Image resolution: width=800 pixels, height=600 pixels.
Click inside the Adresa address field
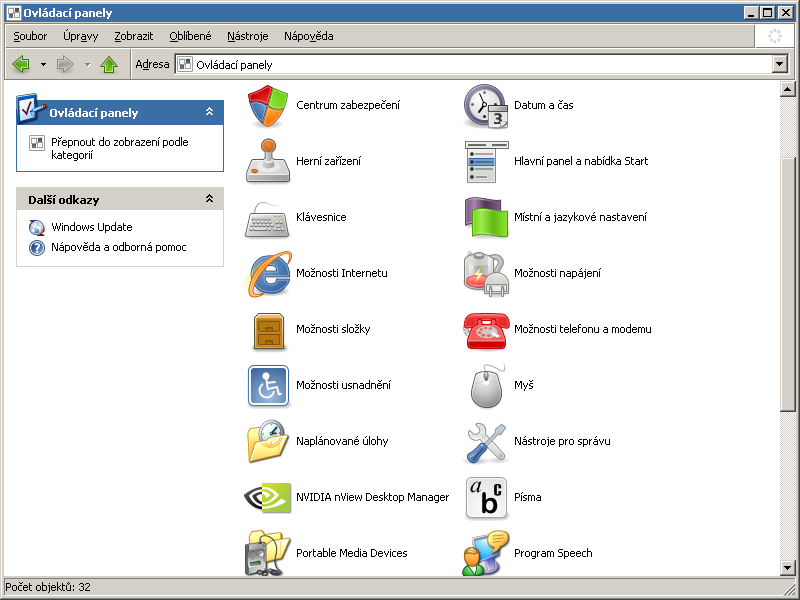[473, 65]
